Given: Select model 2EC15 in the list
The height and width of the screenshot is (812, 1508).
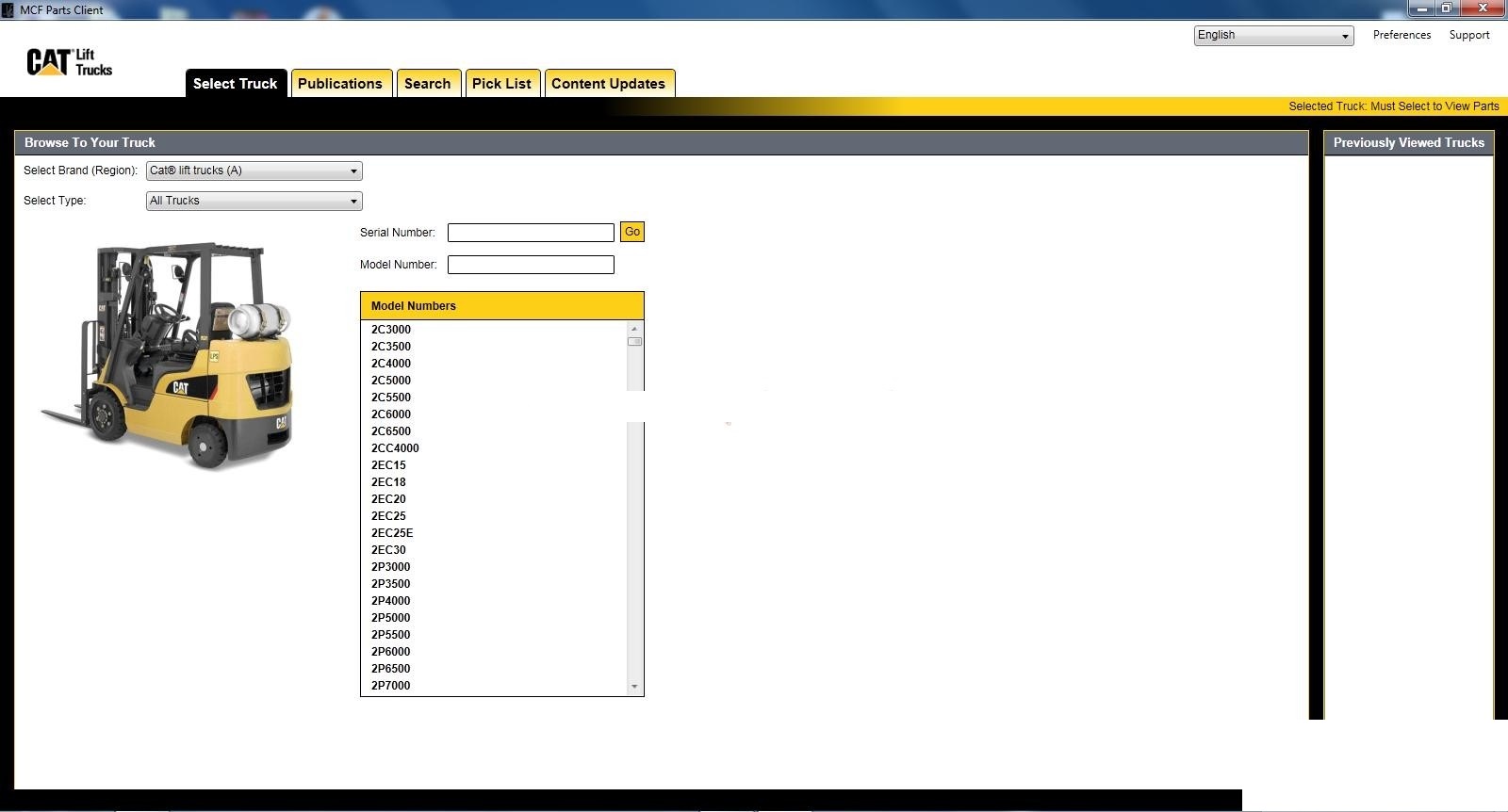Looking at the screenshot, I should coord(388,465).
